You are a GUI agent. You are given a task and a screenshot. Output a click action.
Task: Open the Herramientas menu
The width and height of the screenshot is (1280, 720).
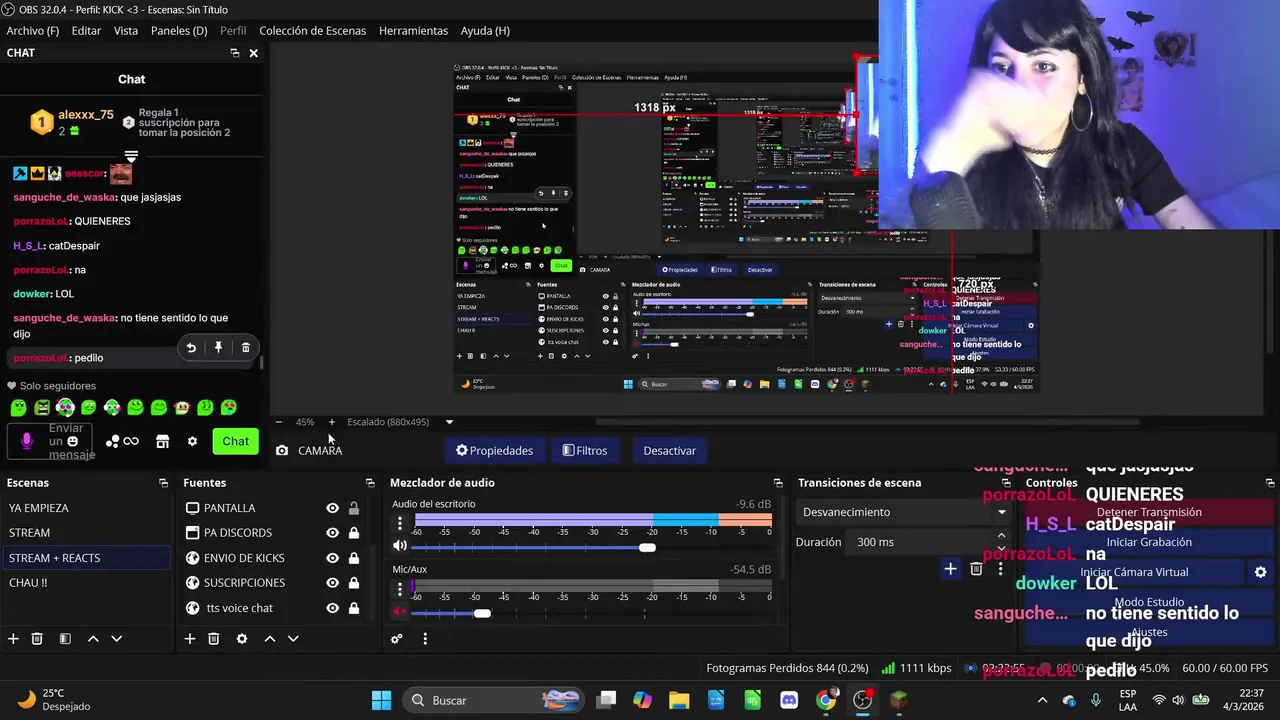(413, 31)
